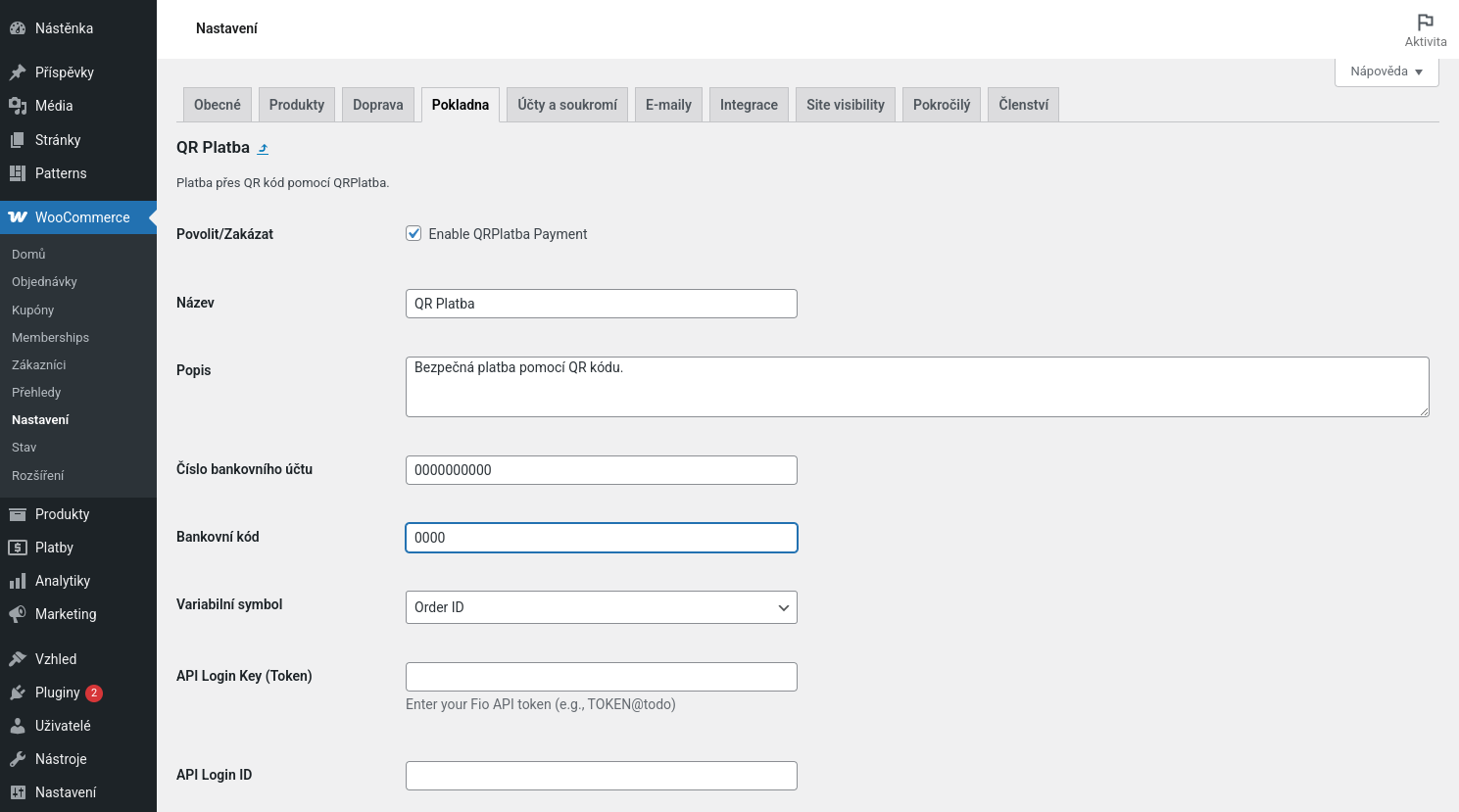1459x812 pixels.
Task: Click the Marketing megaphone icon
Action: coord(18,614)
